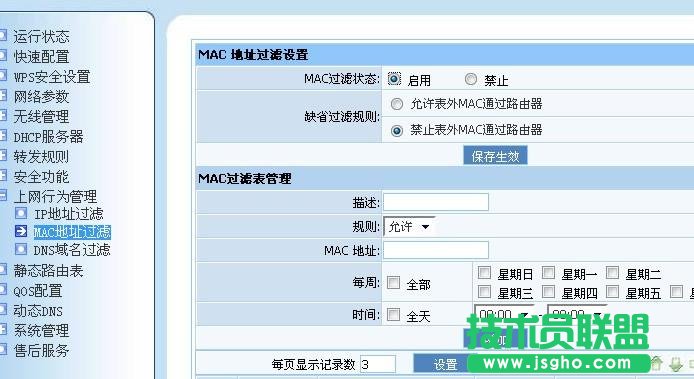Click the 保存生效 button
The width and height of the screenshot is (694, 379).
tap(495, 156)
